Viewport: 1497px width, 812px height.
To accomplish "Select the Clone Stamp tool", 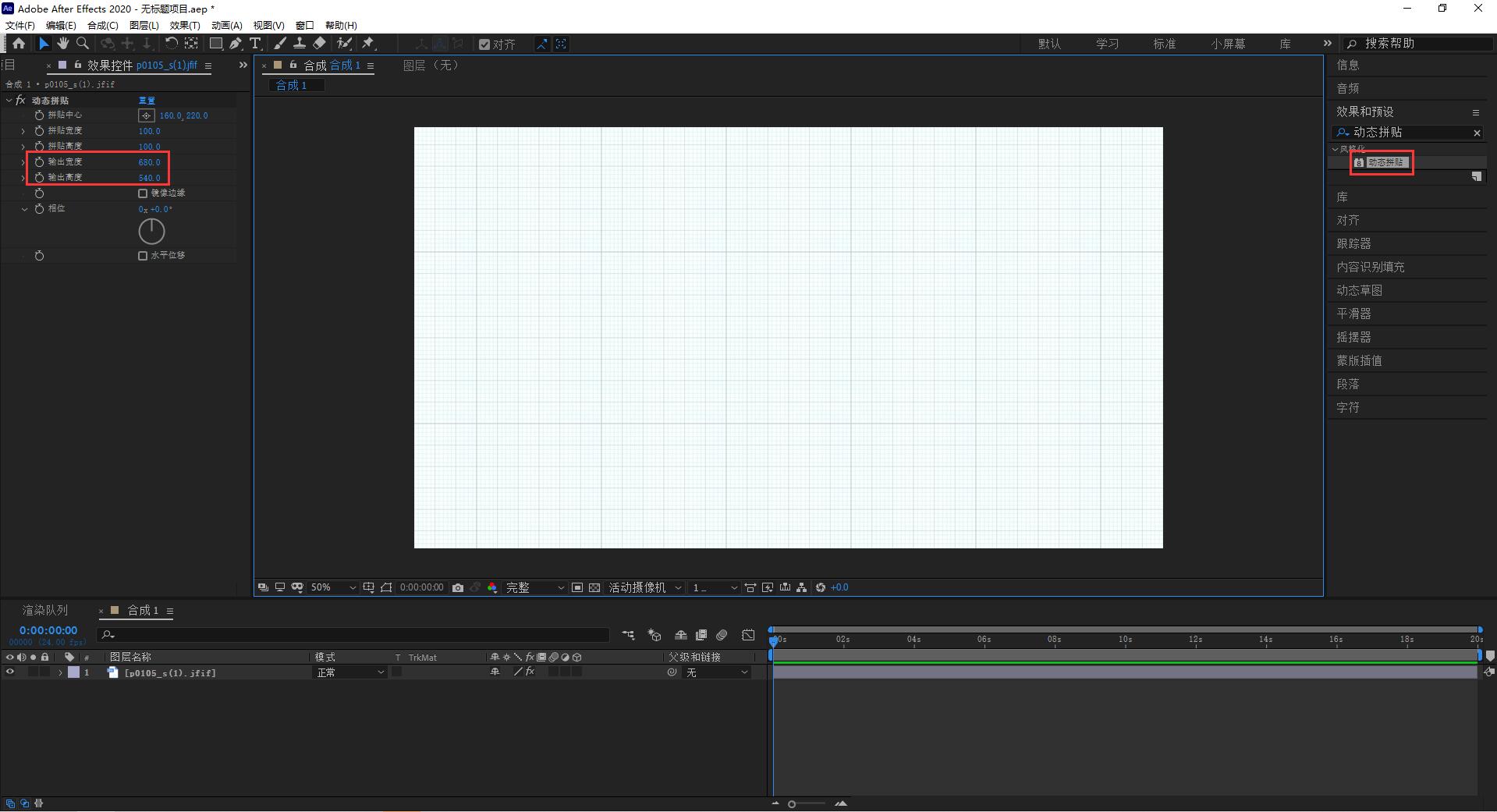I will click(x=299, y=44).
